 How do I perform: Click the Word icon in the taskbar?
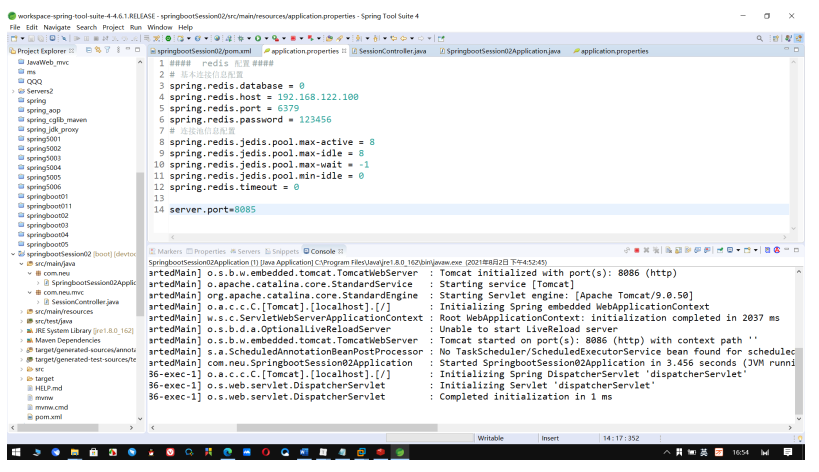(304, 452)
